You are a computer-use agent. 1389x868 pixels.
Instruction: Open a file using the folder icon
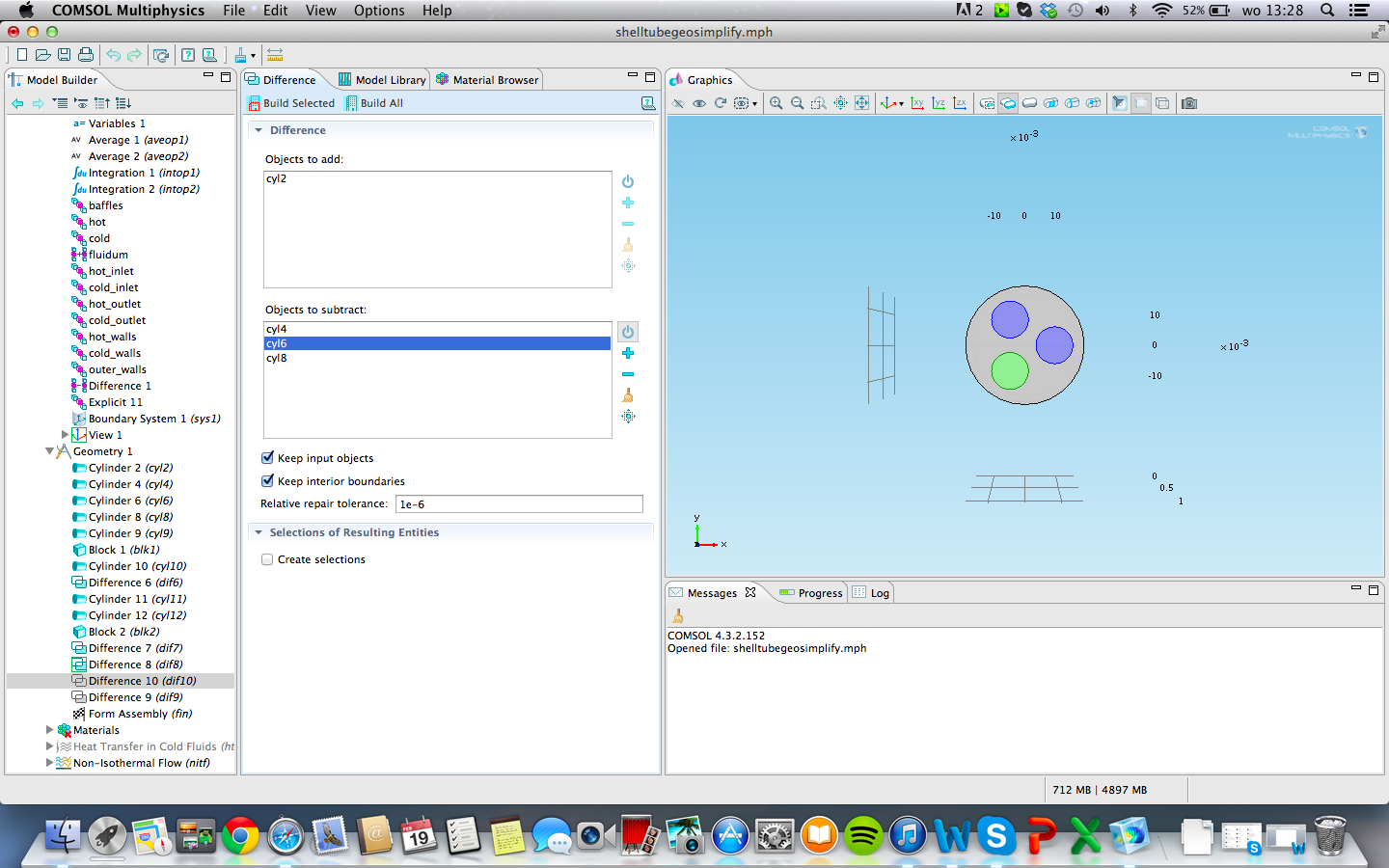click(x=42, y=55)
